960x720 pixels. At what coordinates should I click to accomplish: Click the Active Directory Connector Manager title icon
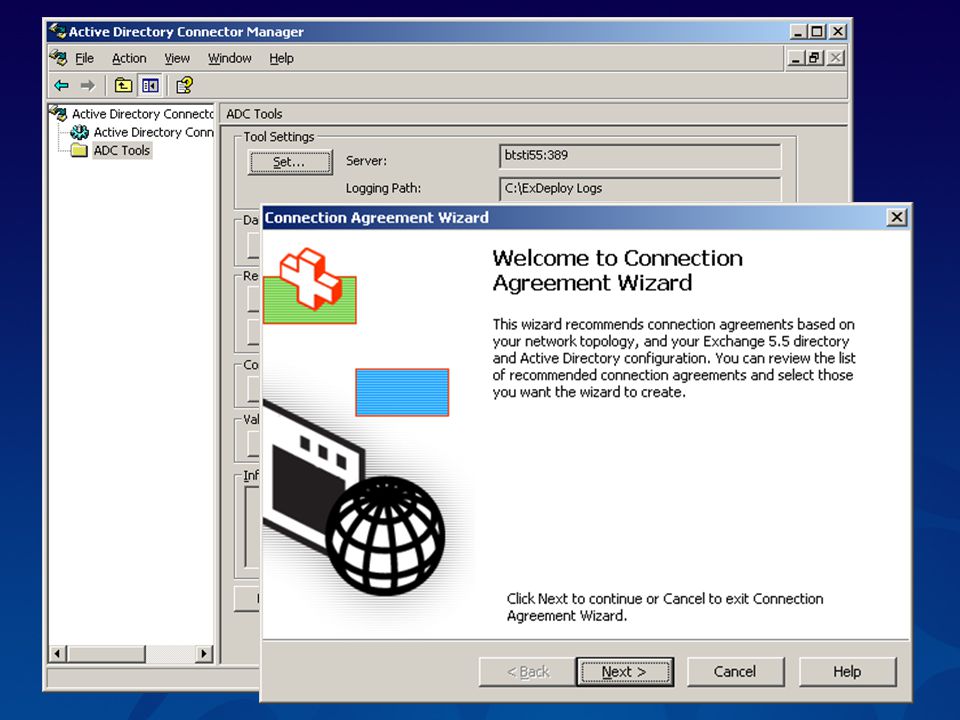click(x=58, y=31)
